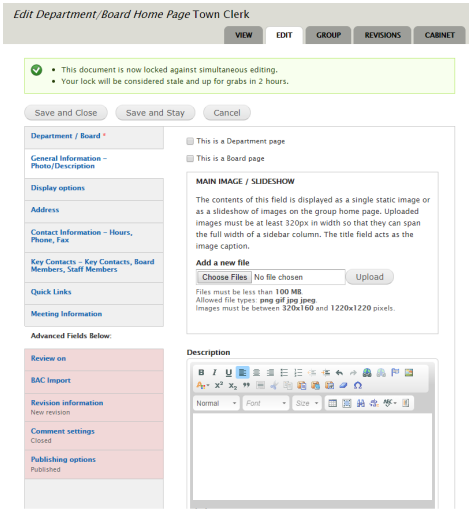Decrease indent in the editor
The image size is (471, 516).
point(312,372)
